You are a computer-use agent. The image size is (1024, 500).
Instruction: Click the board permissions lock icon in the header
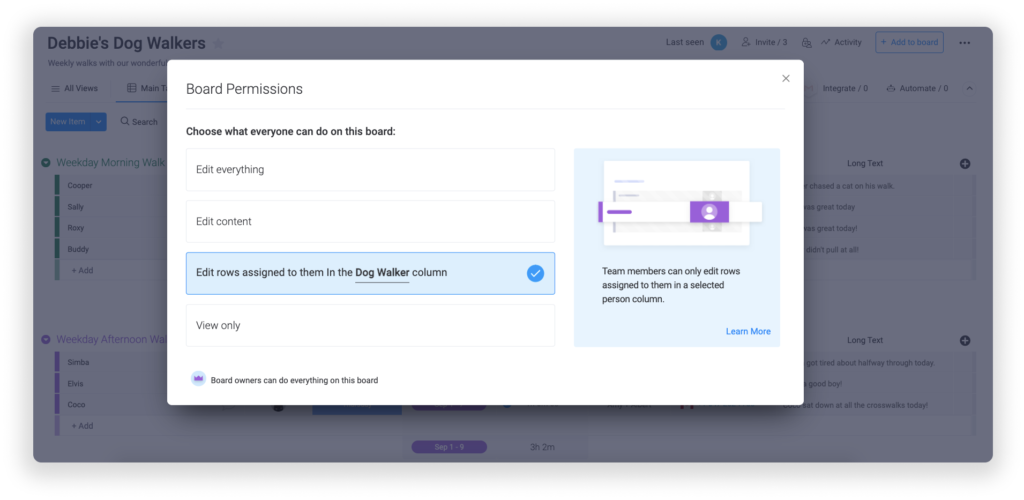coord(806,43)
